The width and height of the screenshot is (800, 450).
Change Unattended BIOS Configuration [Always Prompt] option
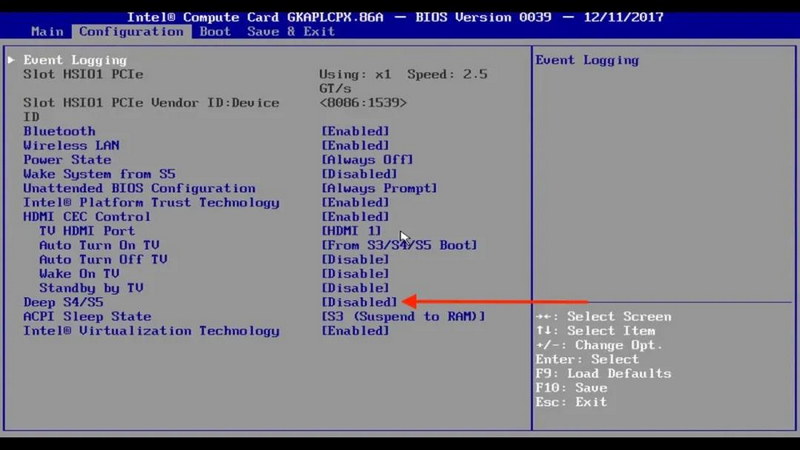tap(379, 188)
